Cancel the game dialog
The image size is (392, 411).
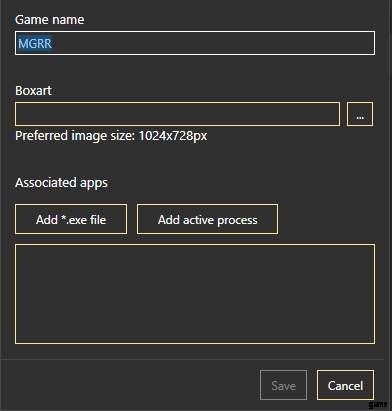[x=345, y=385]
